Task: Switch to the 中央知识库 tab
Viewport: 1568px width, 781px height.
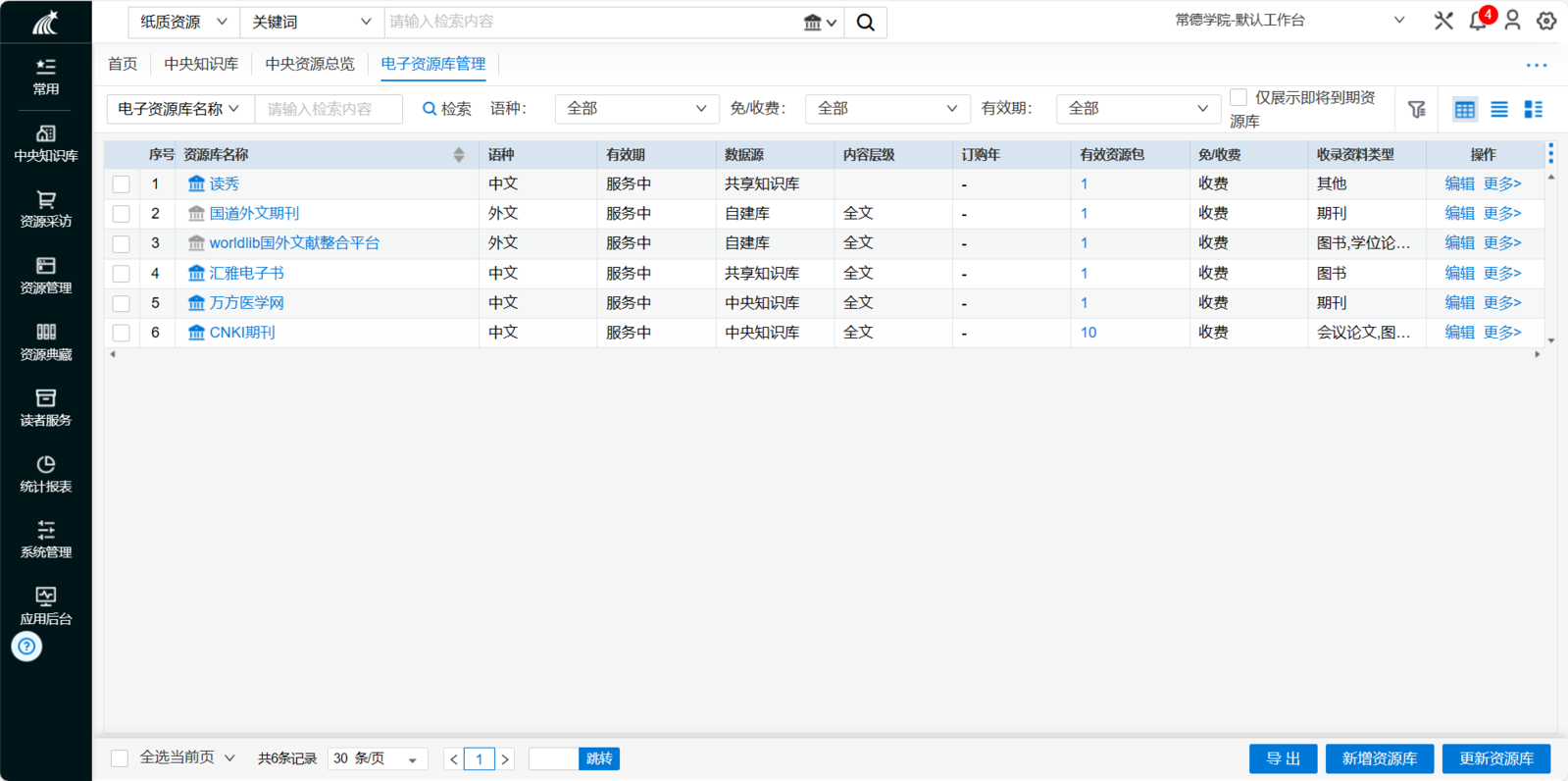Action: pyautogui.click(x=201, y=64)
